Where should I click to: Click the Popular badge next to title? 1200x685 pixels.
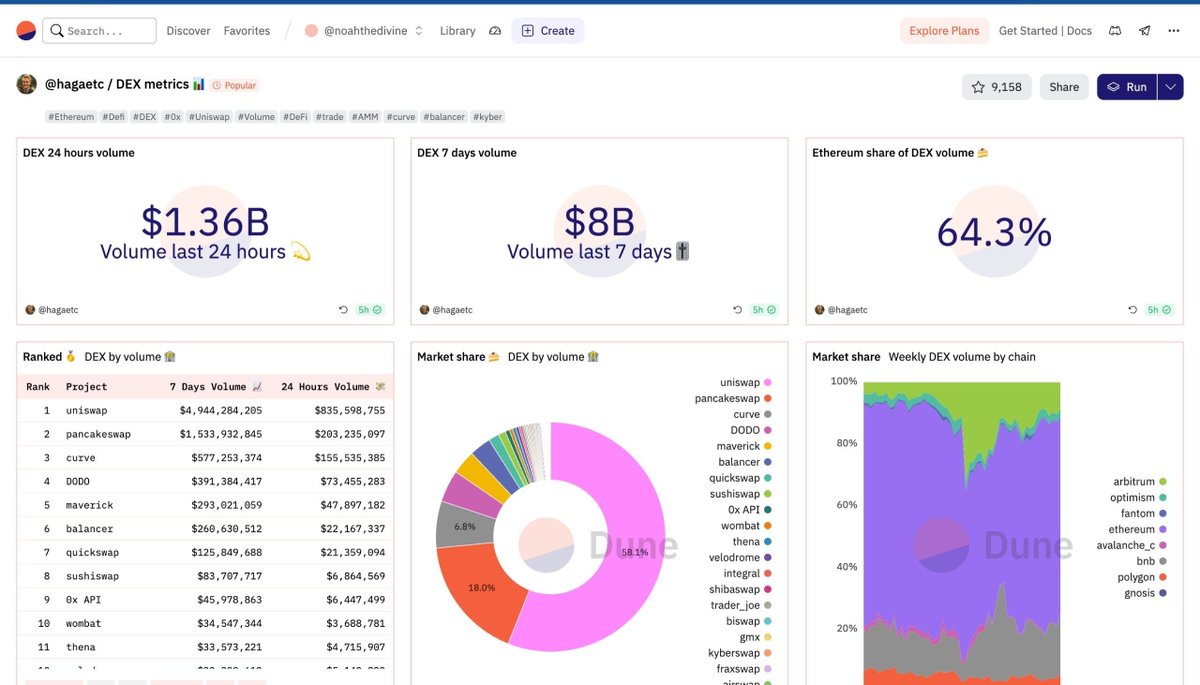235,86
